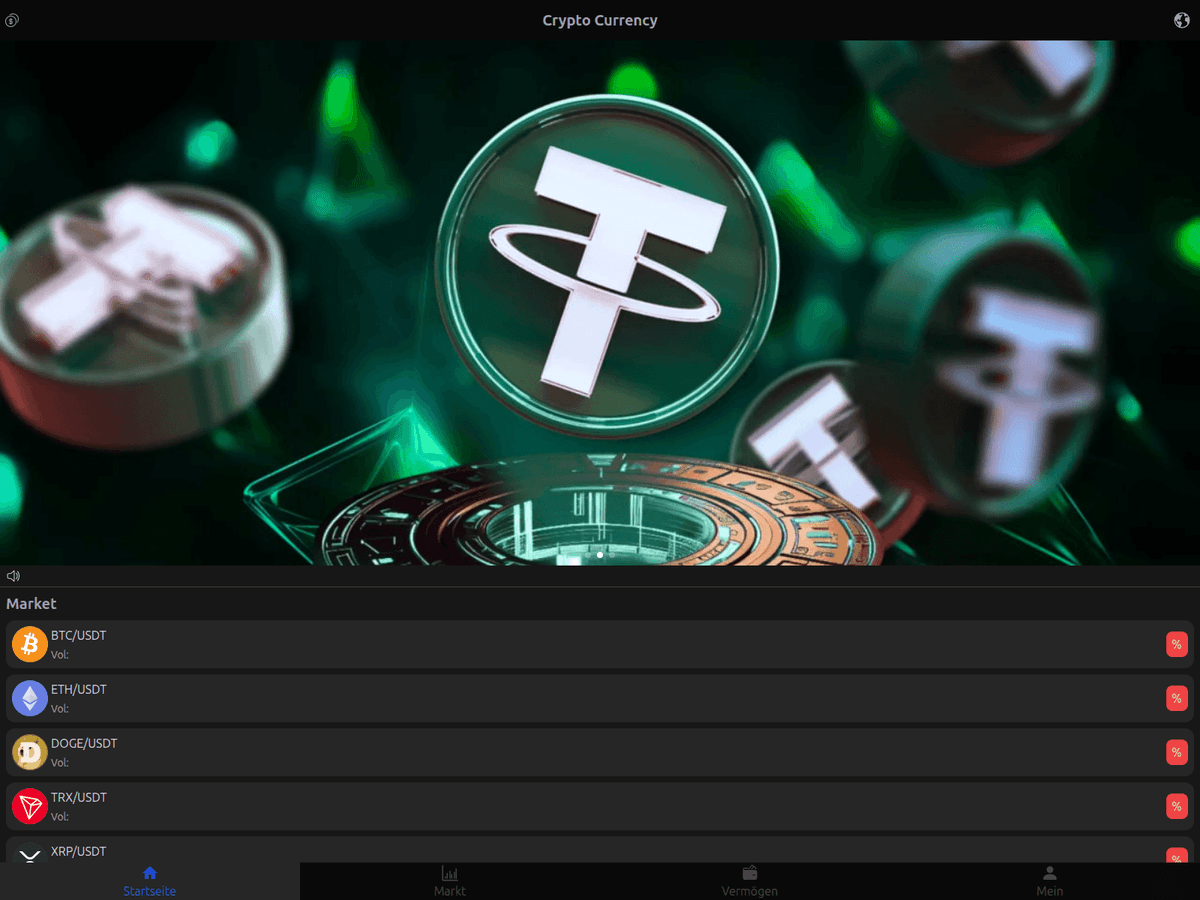Click the currency icon in top-left corner
The image size is (1200, 900).
(12, 20)
